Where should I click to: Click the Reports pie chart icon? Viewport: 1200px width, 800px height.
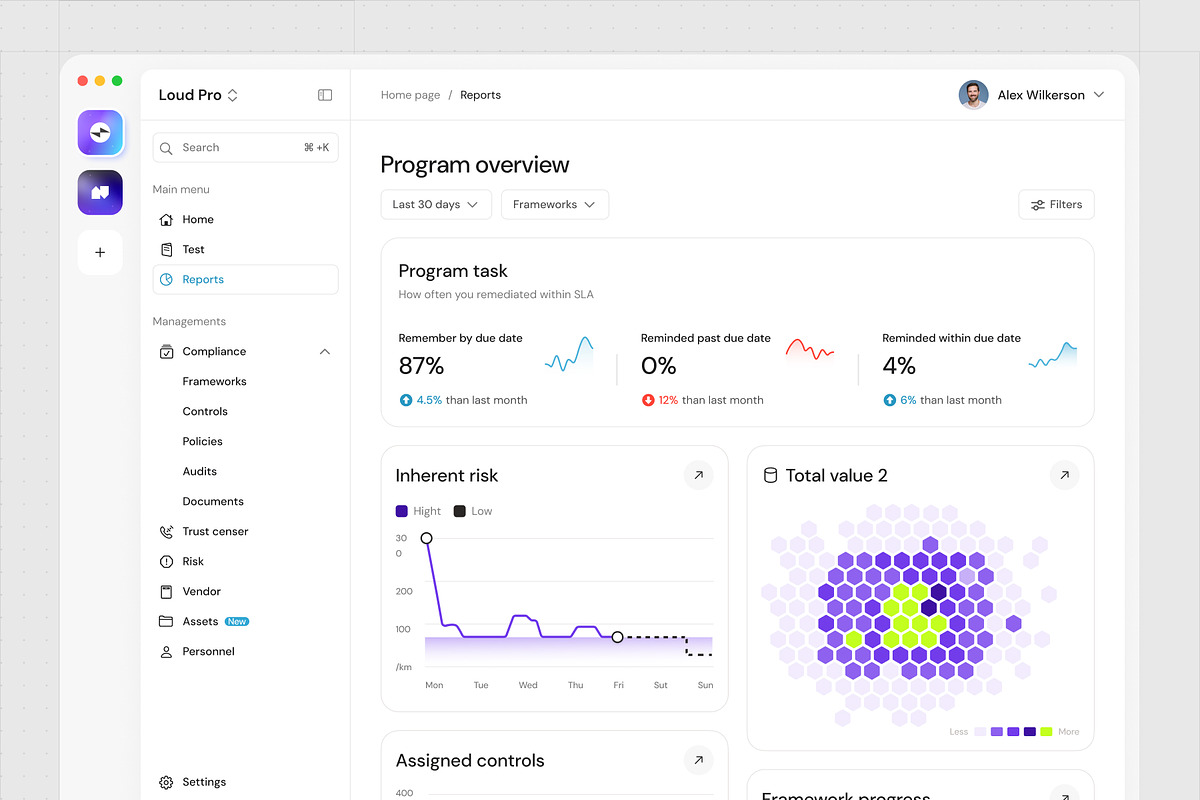click(x=167, y=279)
